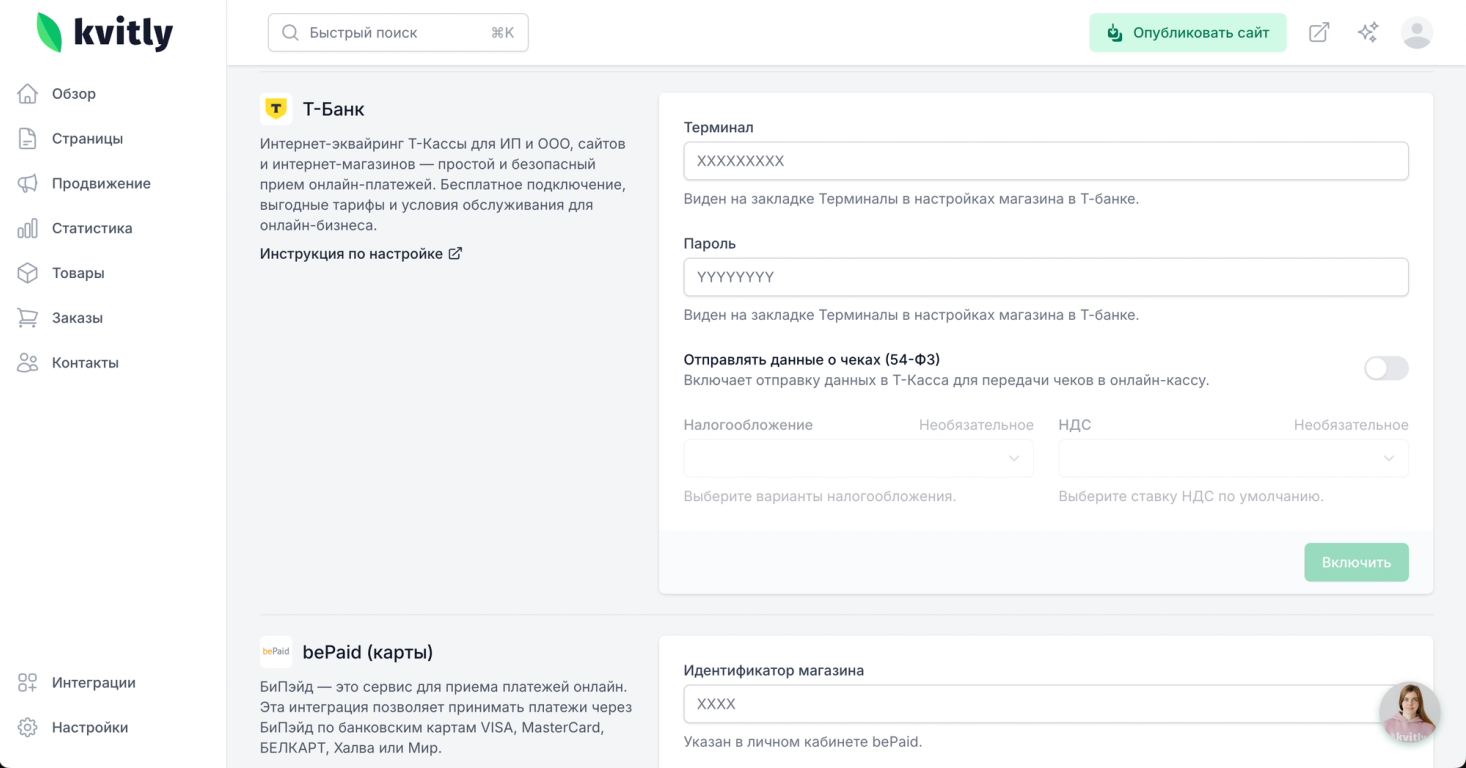Click Выберите ставку НДС по умолчанию hint

(1191, 497)
